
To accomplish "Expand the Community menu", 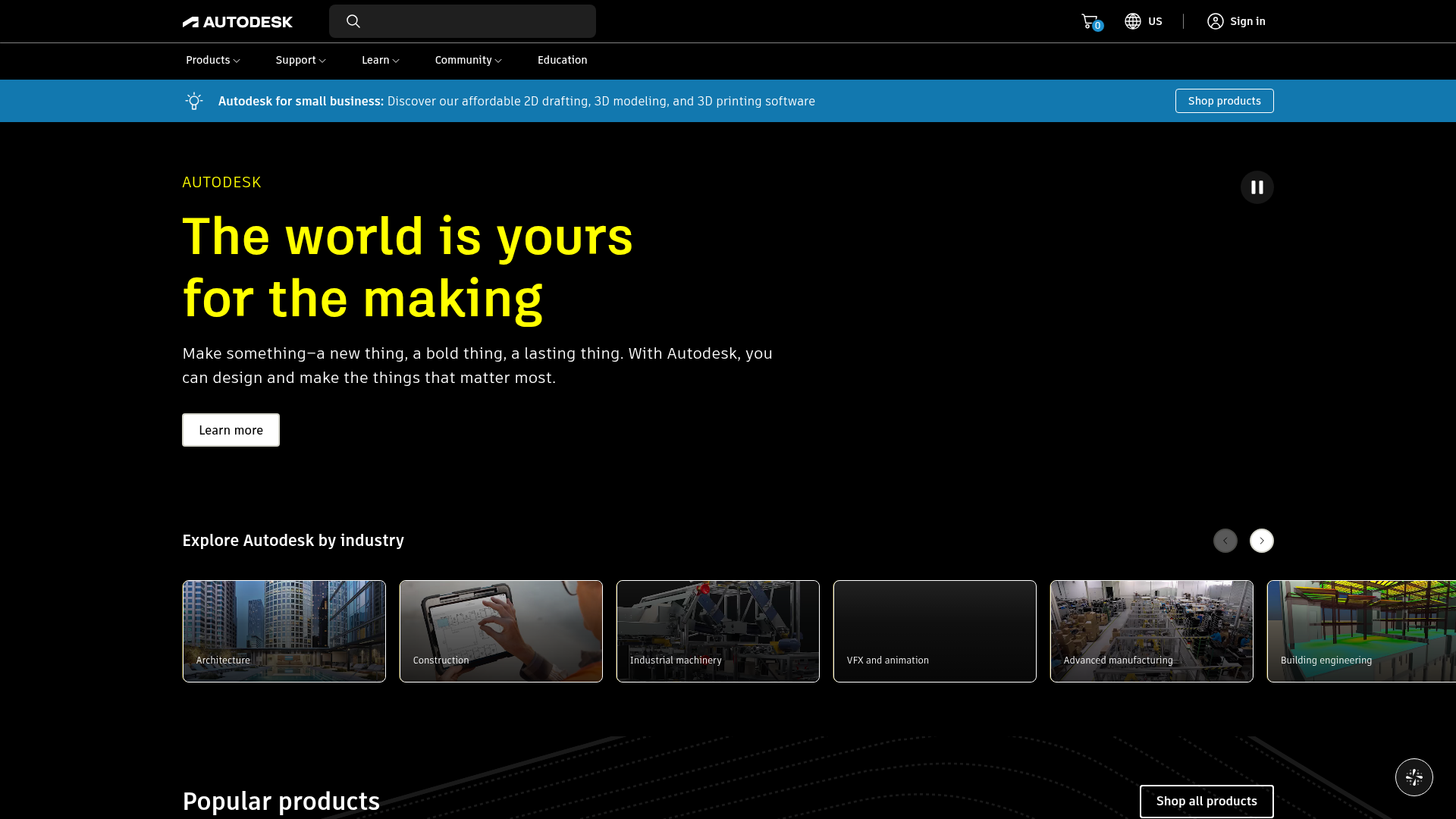I will [469, 60].
